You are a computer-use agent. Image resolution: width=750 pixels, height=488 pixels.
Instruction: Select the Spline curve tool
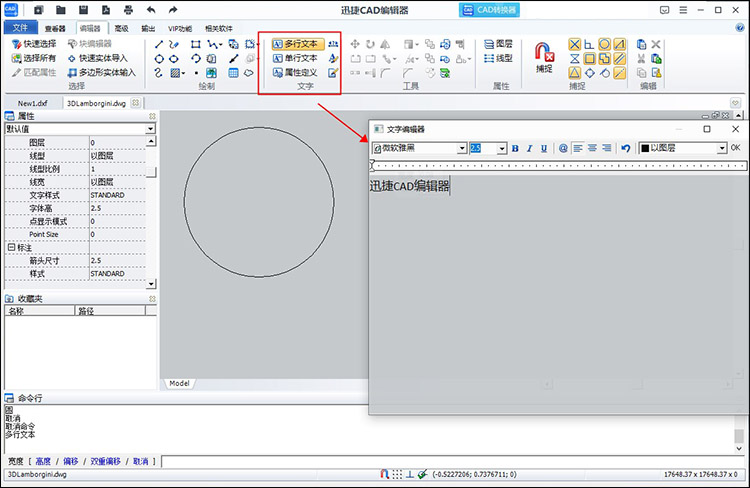(x=159, y=73)
